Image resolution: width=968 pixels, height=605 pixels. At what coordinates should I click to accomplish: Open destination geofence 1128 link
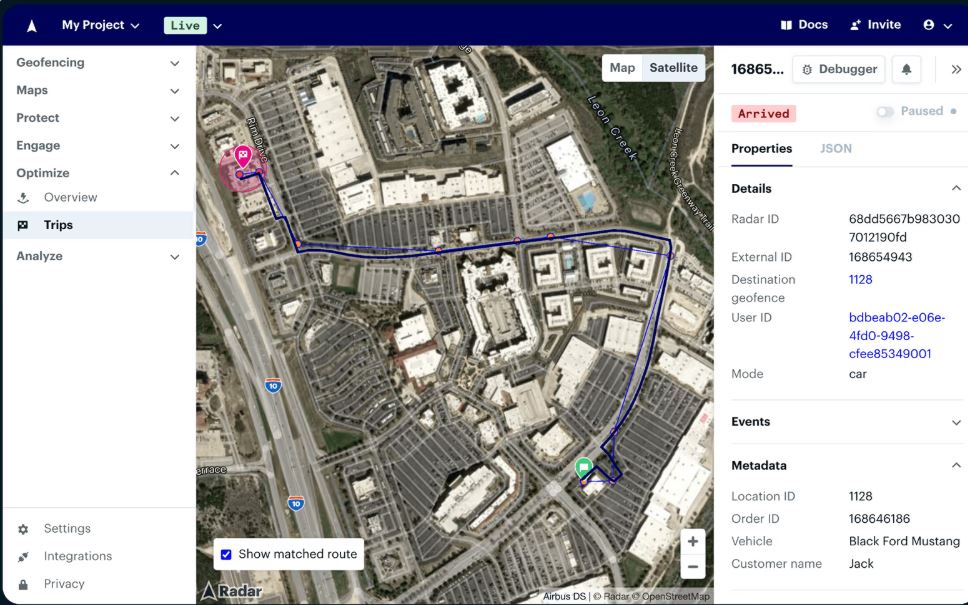(x=860, y=280)
